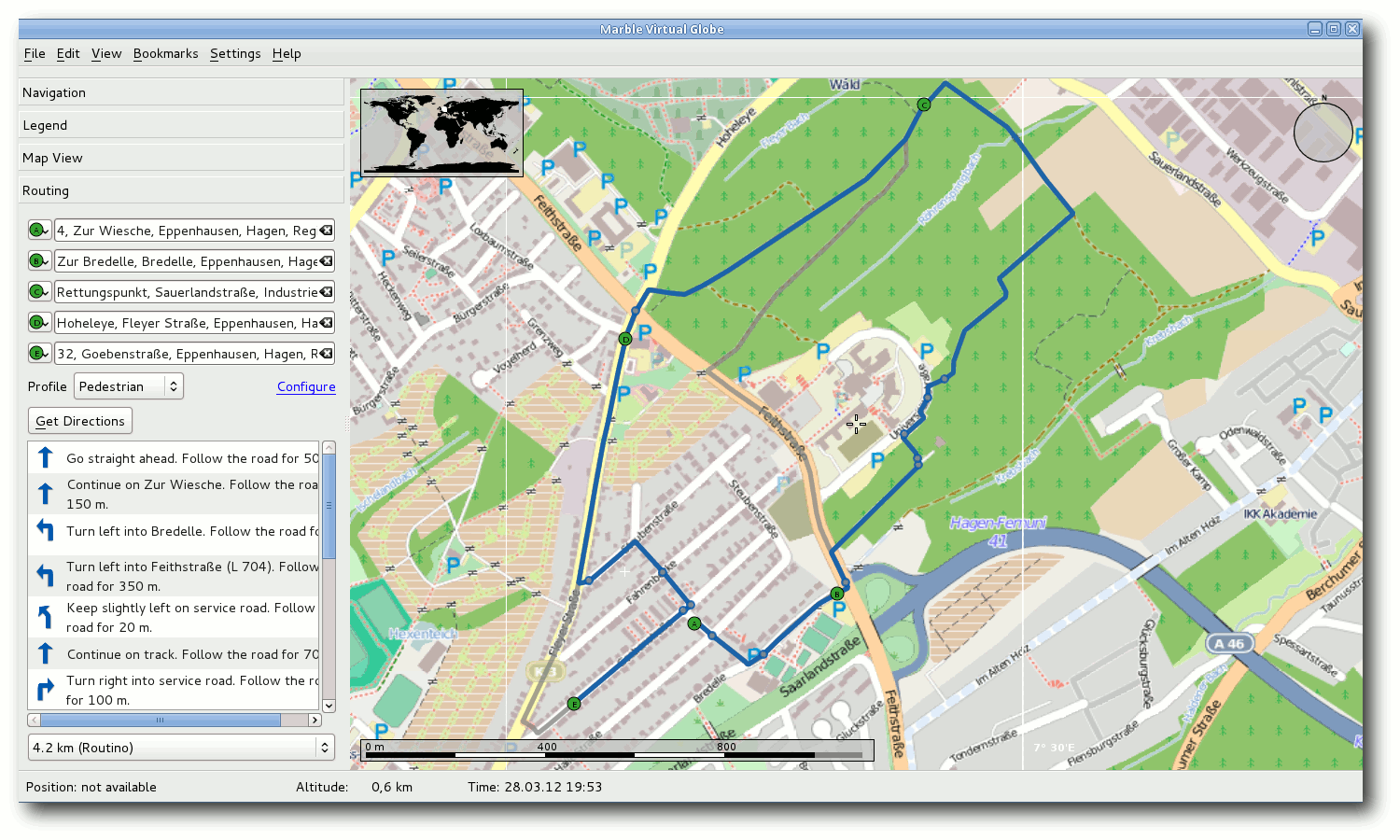Click the 'Time: 28.03.12 19:53' status entry
This screenshot has width=1400, height=840.
[535, 787]
